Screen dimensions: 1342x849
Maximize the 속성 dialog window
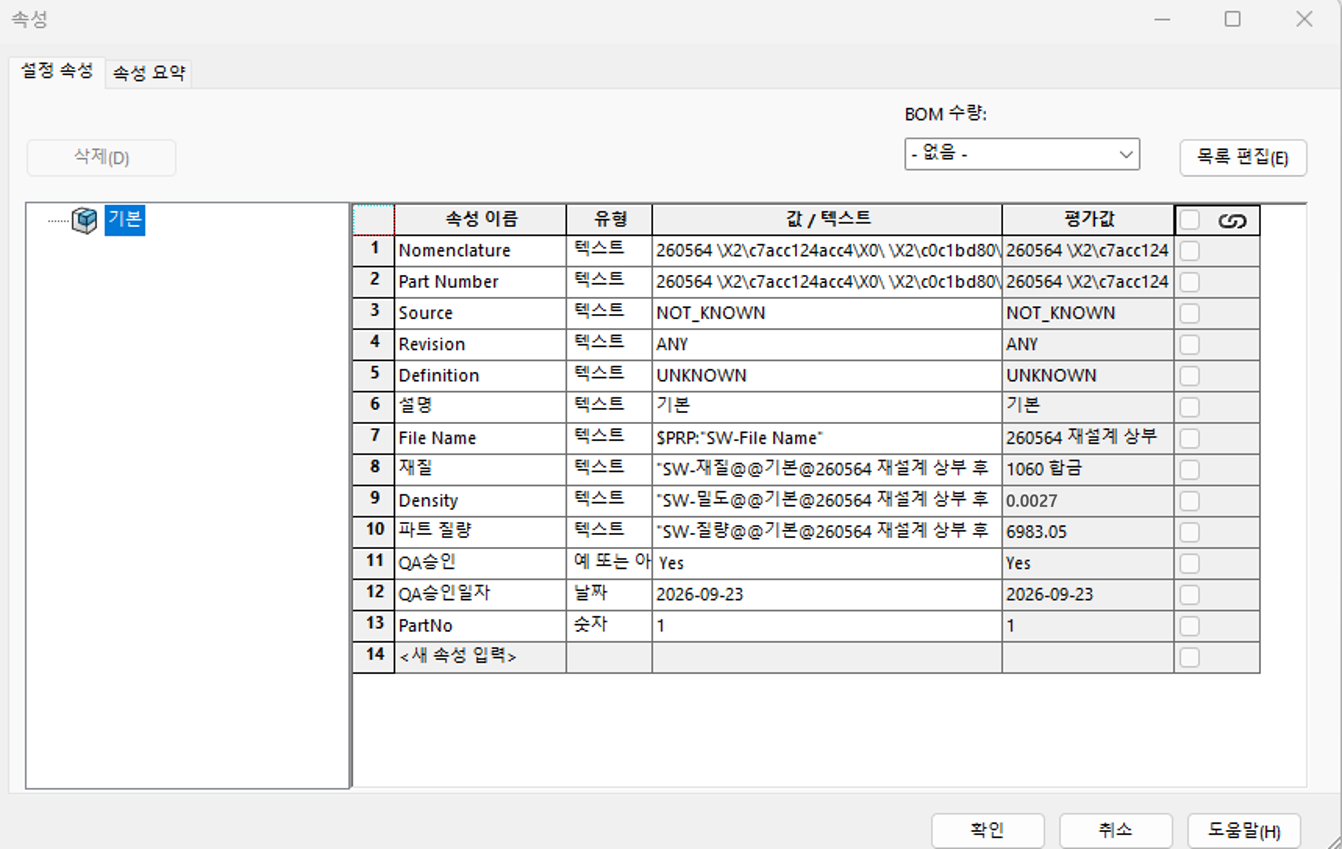tap(1233, 19)
